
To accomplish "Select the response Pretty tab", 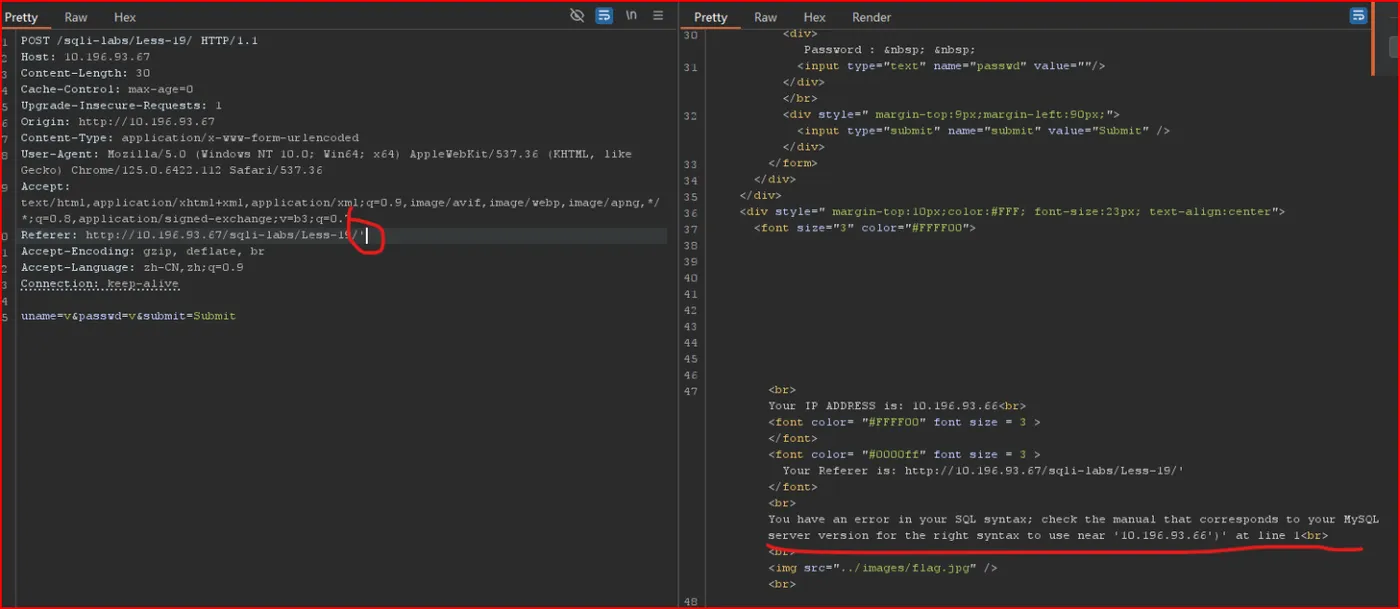I will [x=710, y=17].
